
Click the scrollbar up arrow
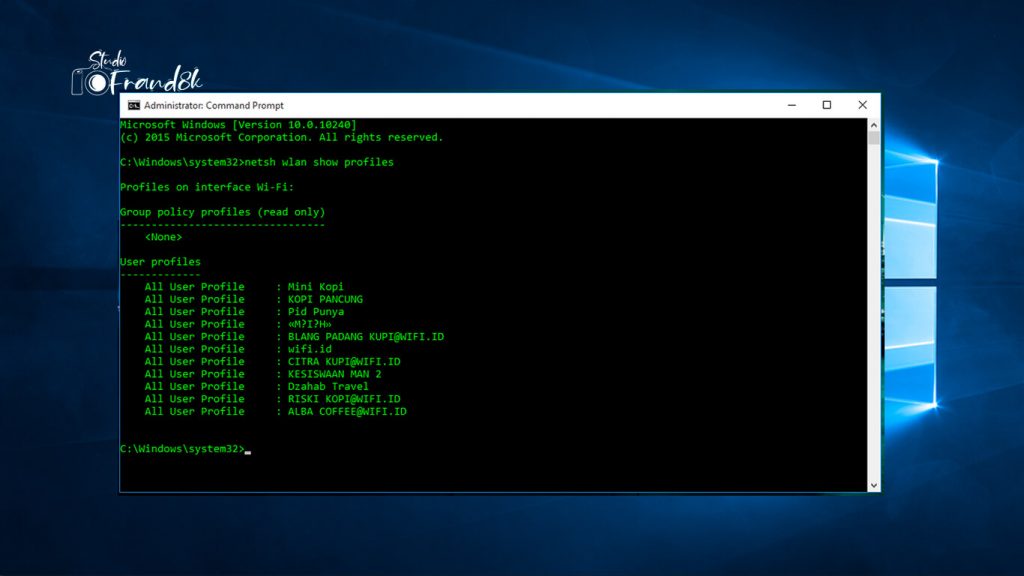(874, 122)
